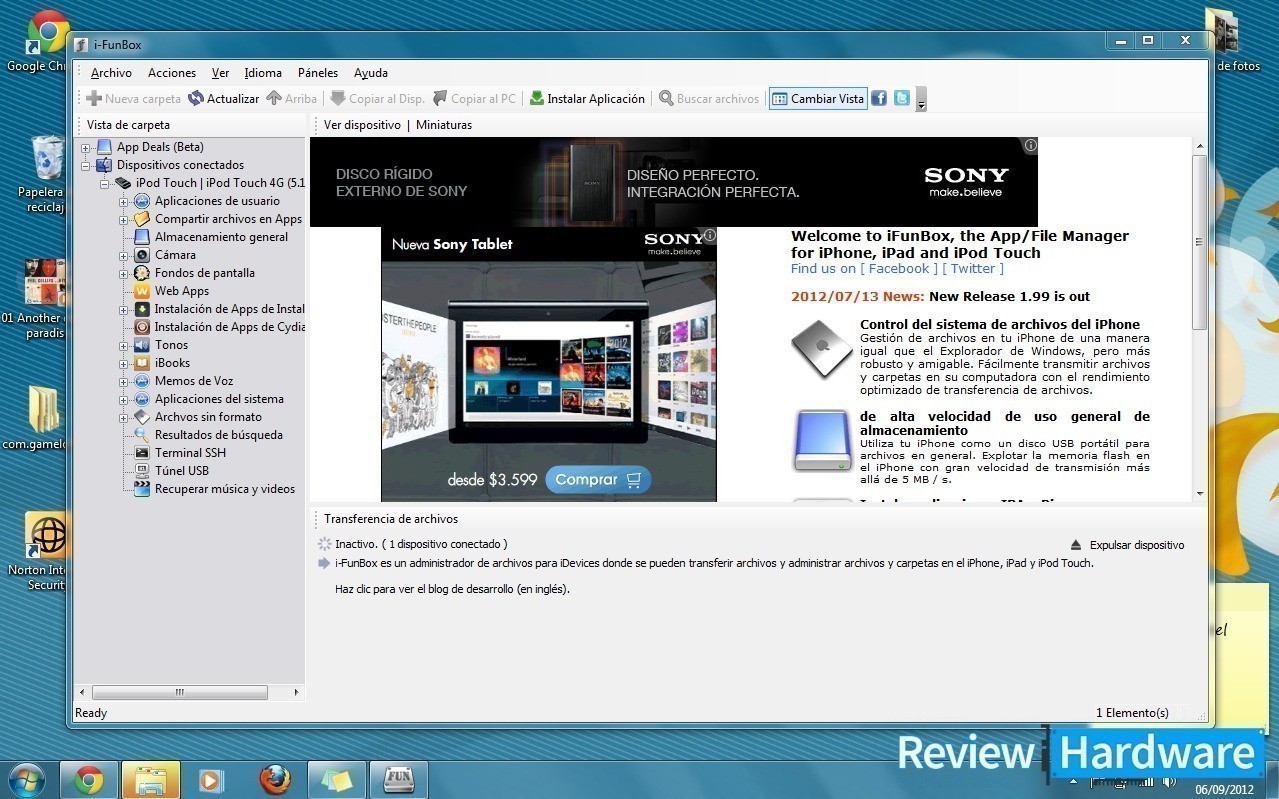
Task: Select Aplicaciones del sistema icon
Action: 142,399
